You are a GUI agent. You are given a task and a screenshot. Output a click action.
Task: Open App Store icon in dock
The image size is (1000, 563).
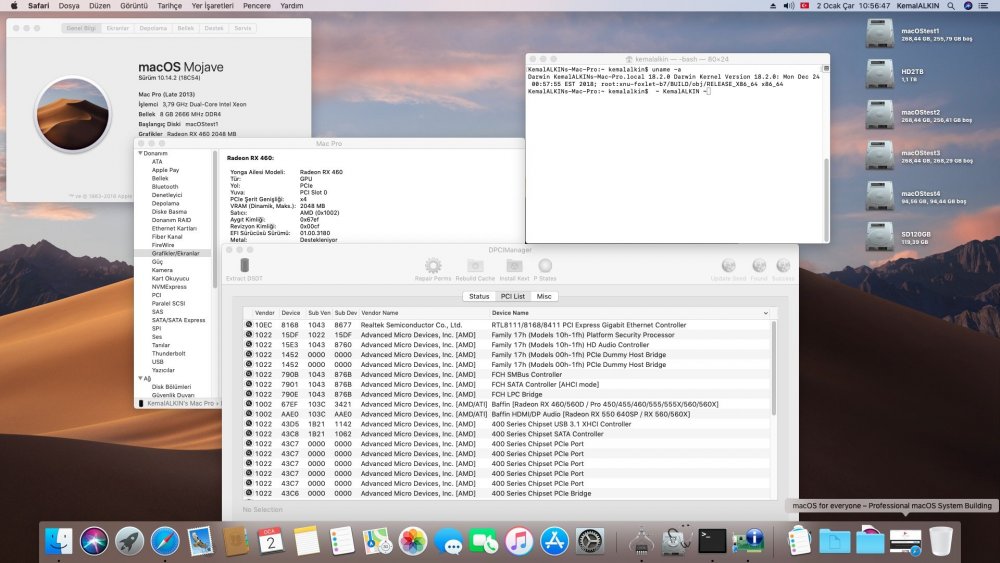554,541
